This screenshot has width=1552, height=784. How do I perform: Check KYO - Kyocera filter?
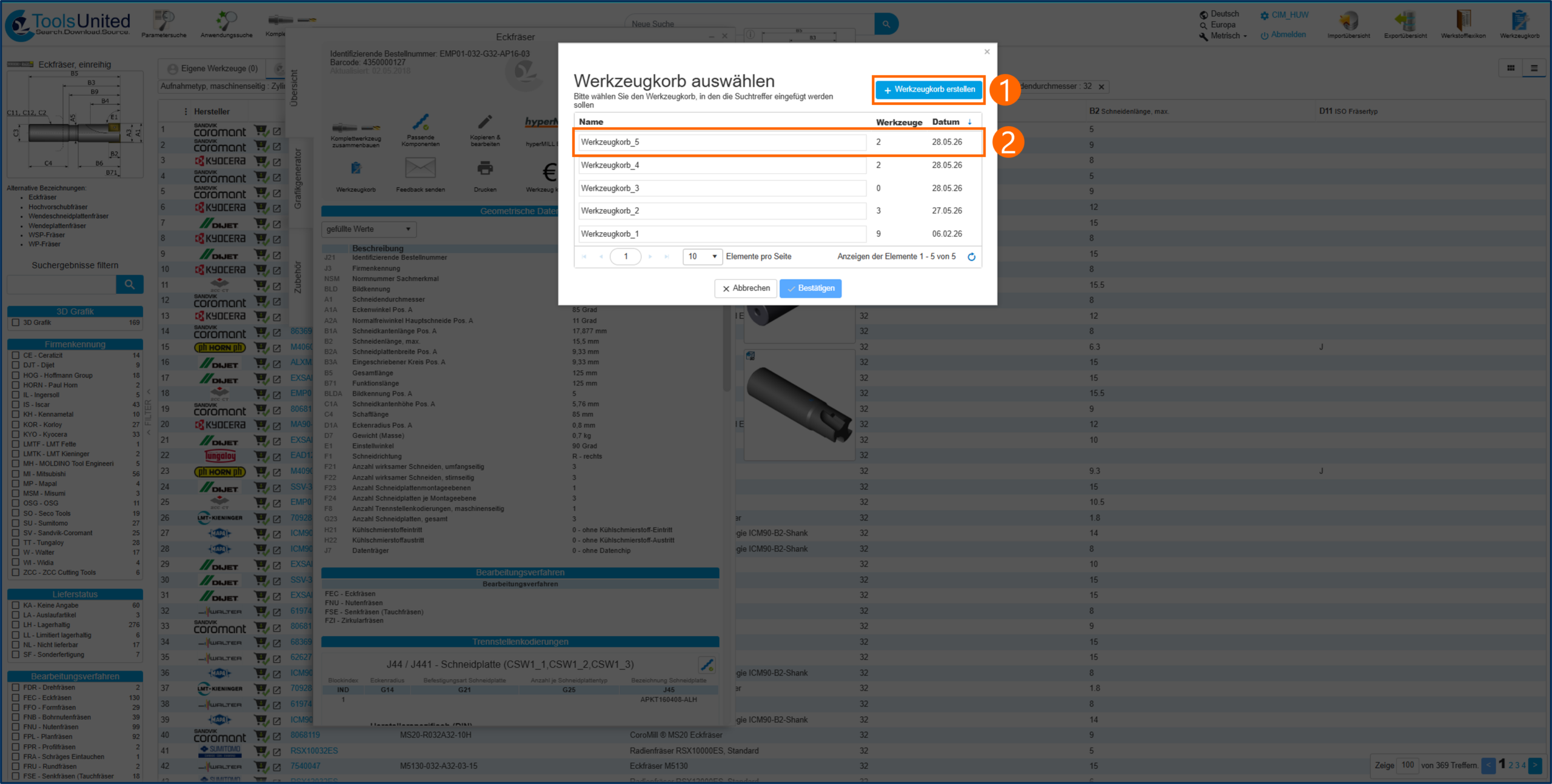click(16, 434)
